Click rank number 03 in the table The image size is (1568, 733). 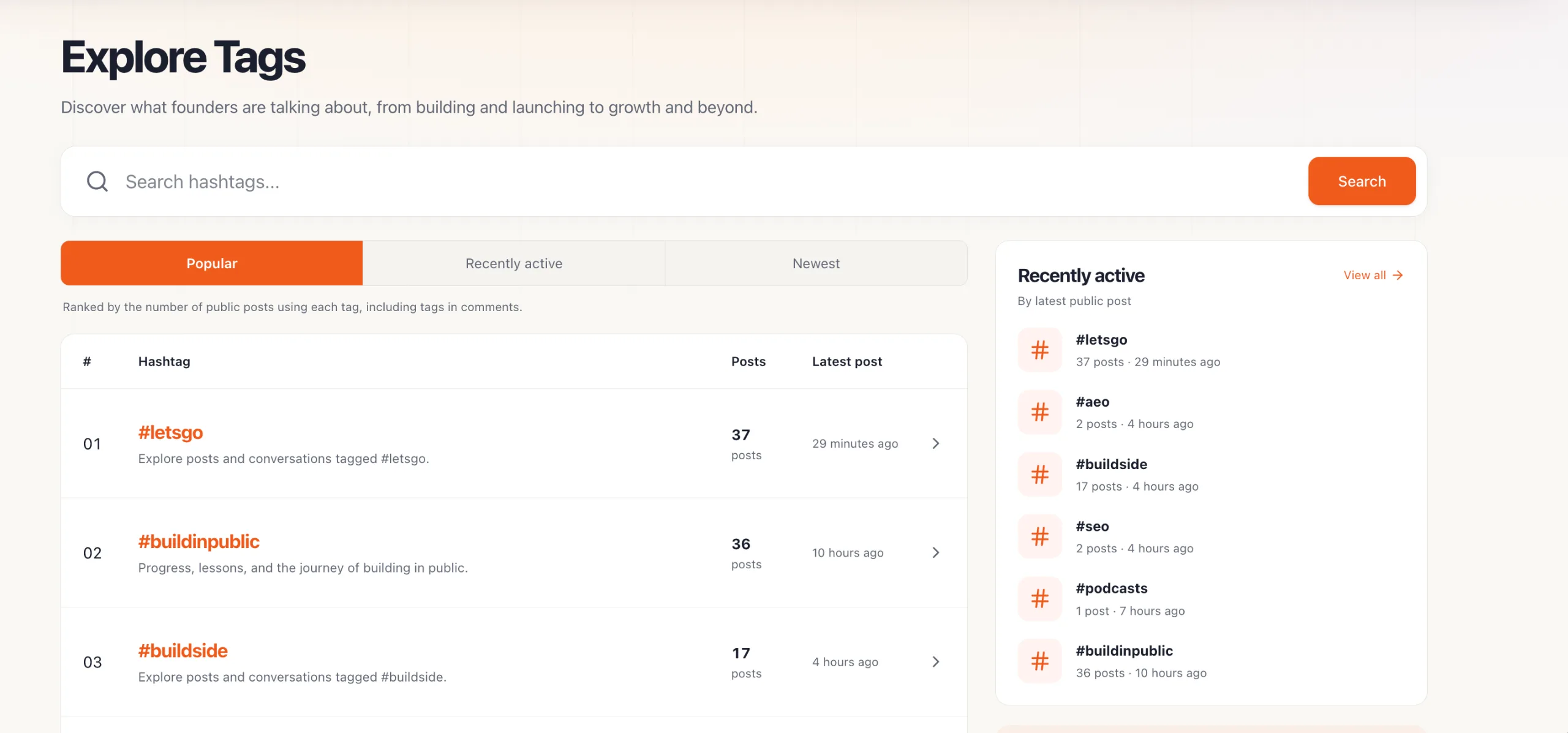[x=92, y=662]
